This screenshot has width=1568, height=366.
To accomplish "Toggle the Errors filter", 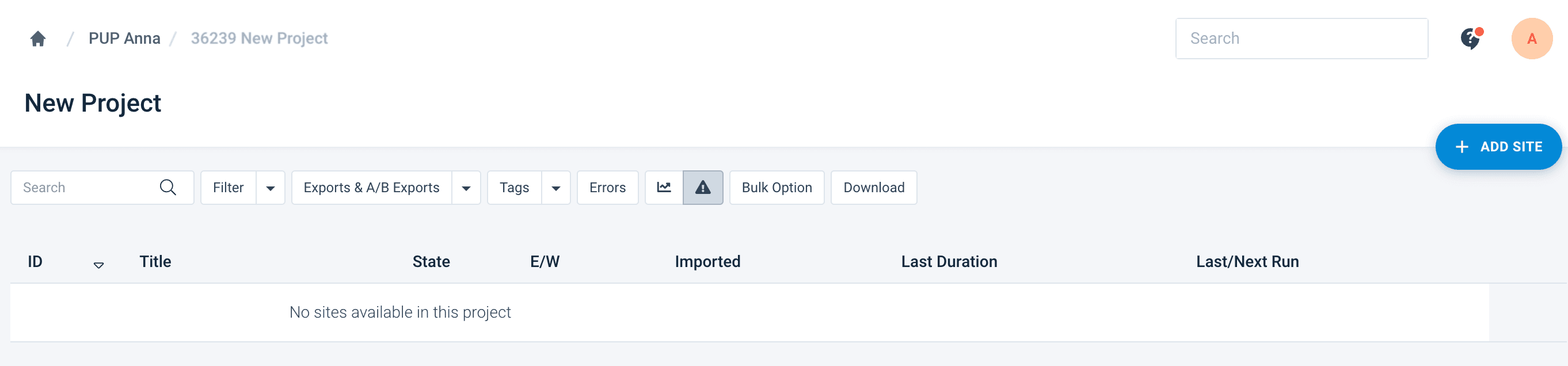I will (607, 188).
